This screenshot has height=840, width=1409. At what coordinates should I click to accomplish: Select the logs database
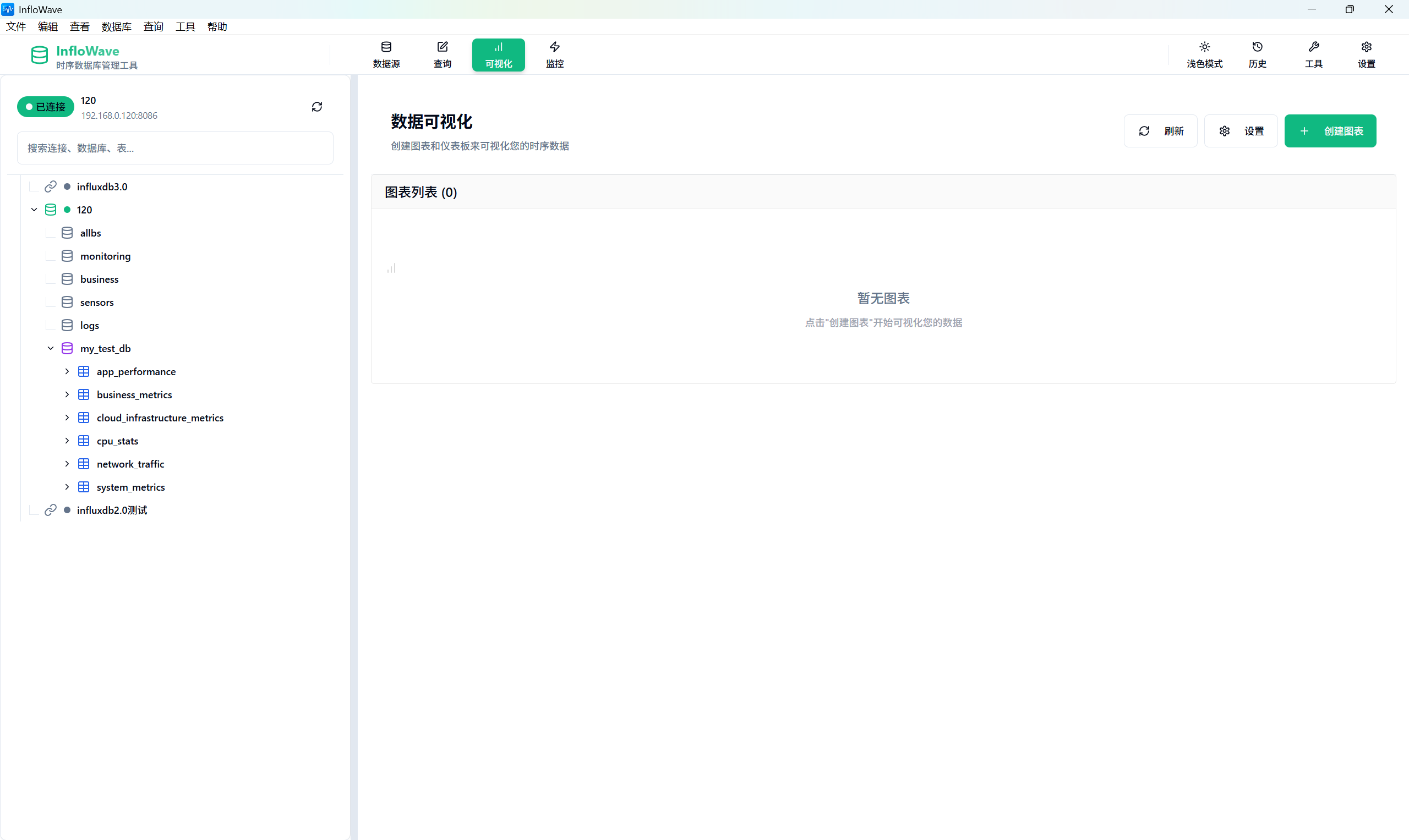coord(90,326)
